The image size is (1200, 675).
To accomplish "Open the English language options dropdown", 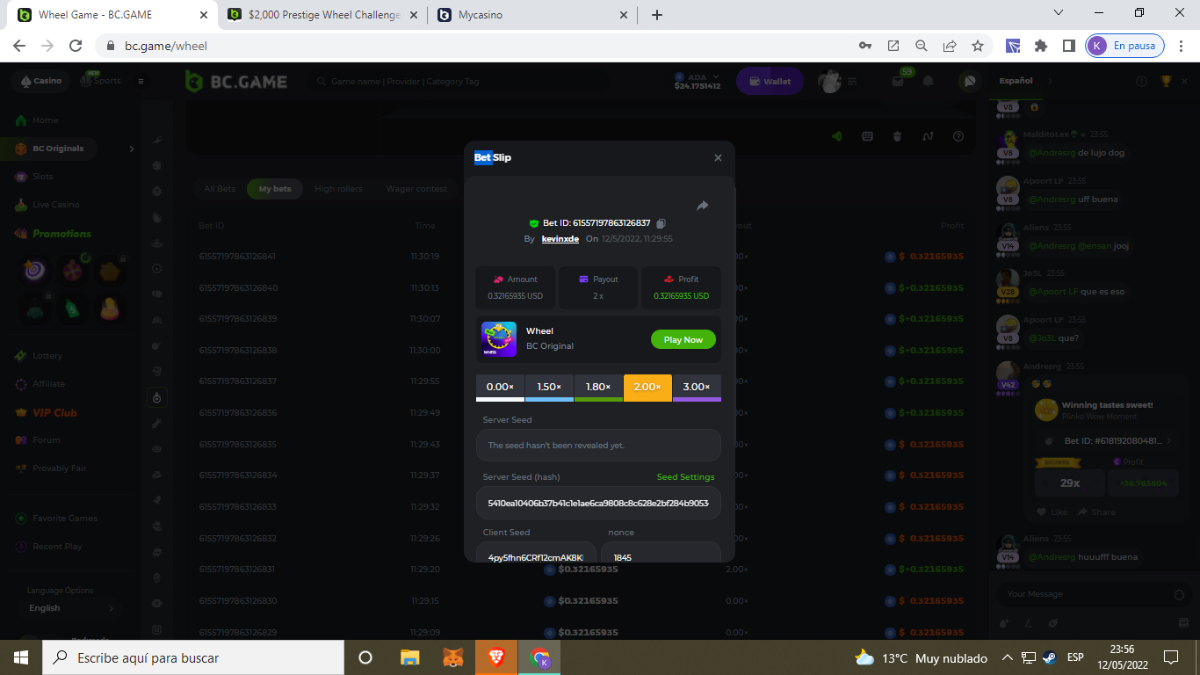I will tap(70, 608).
